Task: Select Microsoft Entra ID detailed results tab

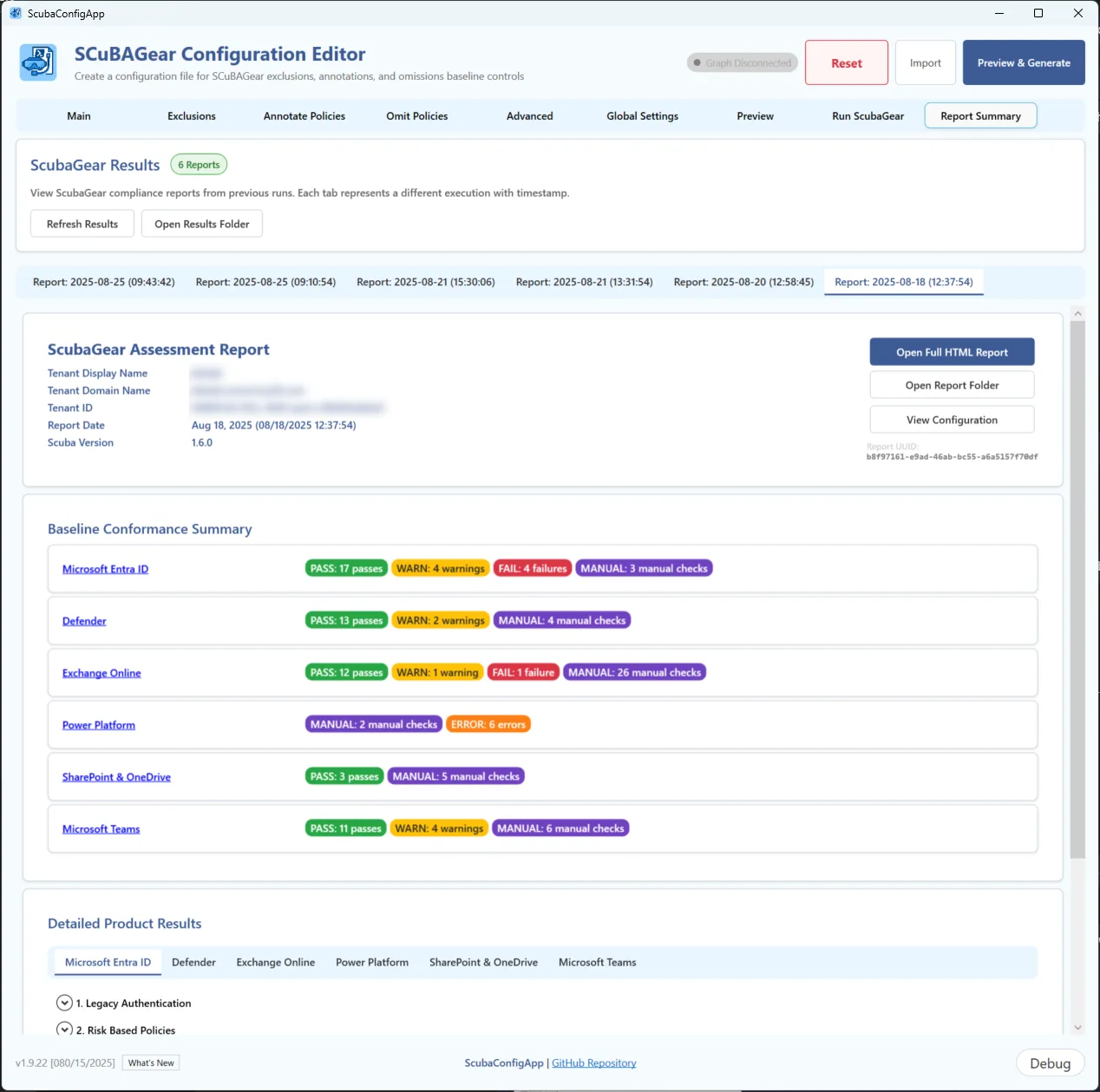Action: coord(108,962)
